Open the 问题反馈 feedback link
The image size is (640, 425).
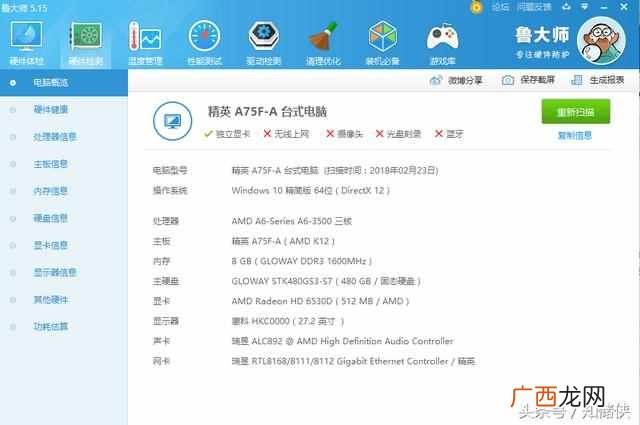coord(534,7)
